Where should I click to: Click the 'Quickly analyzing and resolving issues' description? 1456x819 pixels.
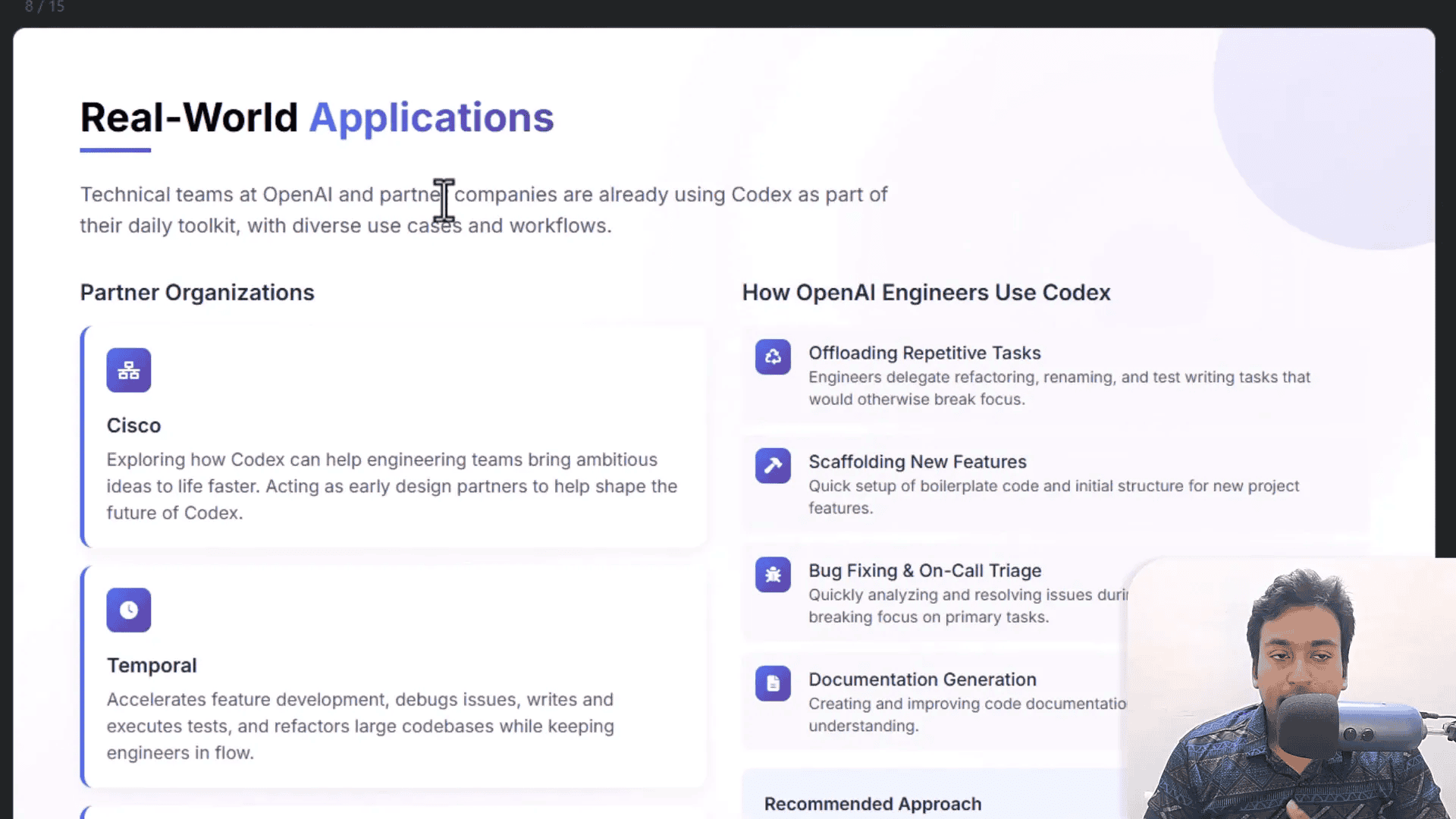[x=968, y=606]
